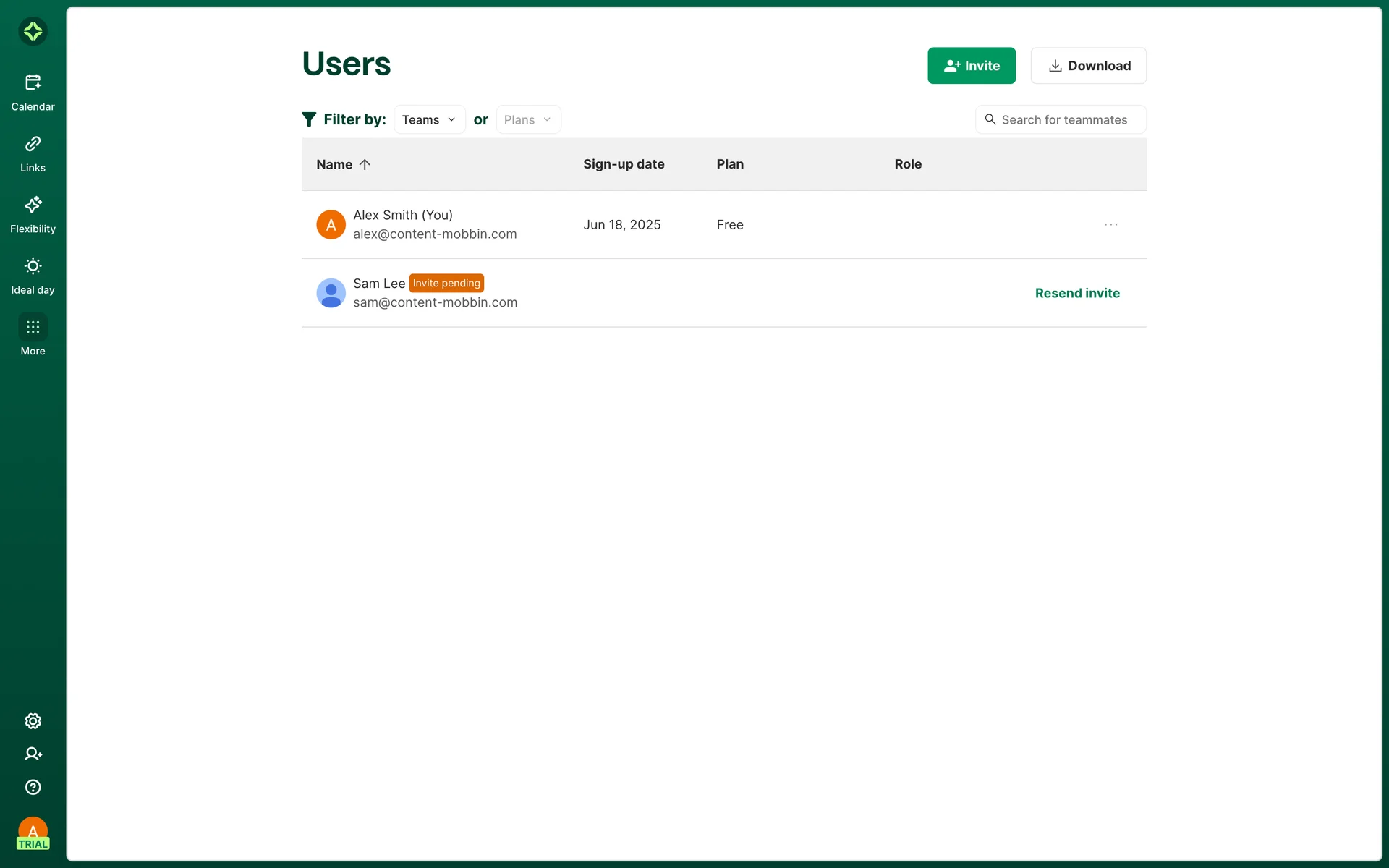Click the add teammate sidebar icon
Image resolution: width=1389 pixels, height=868 pixels.
click(33, 754)
